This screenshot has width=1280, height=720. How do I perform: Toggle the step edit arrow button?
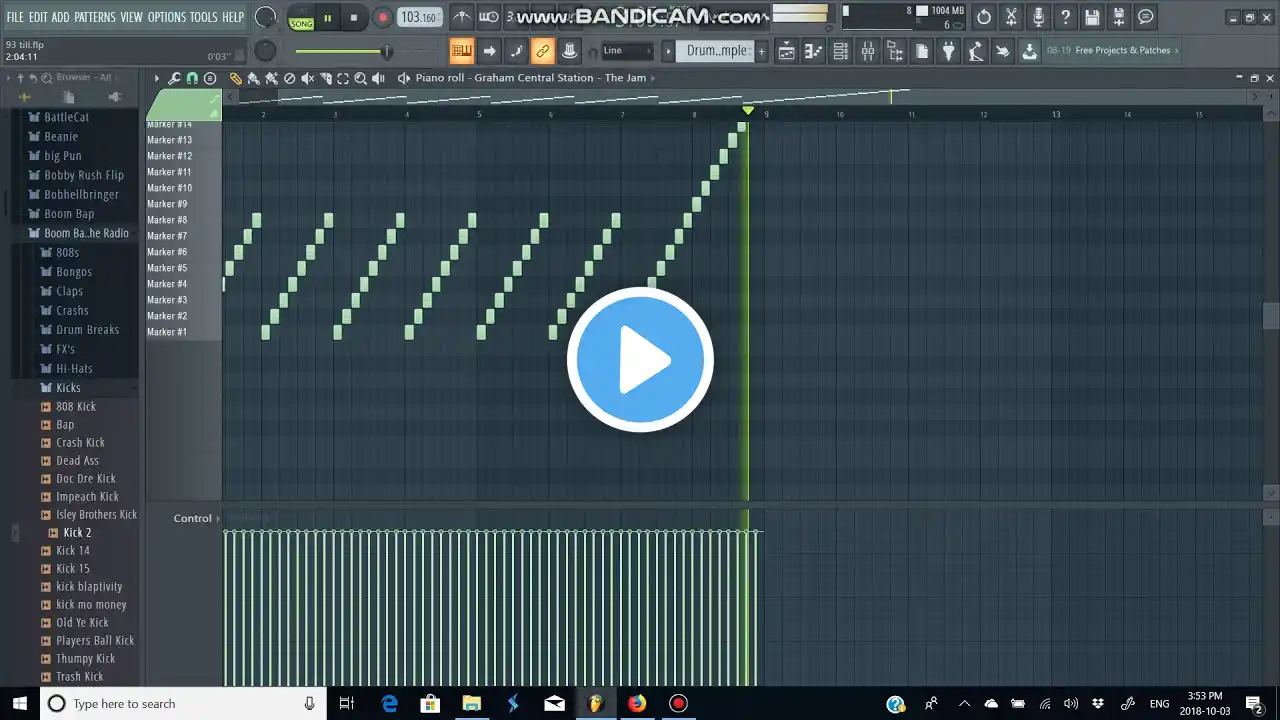tap(489, 51)
